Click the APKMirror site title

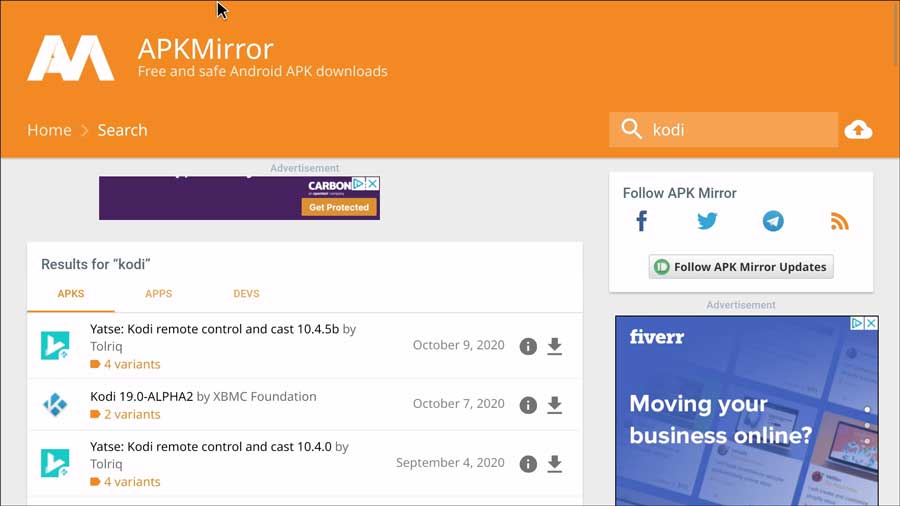205,49
